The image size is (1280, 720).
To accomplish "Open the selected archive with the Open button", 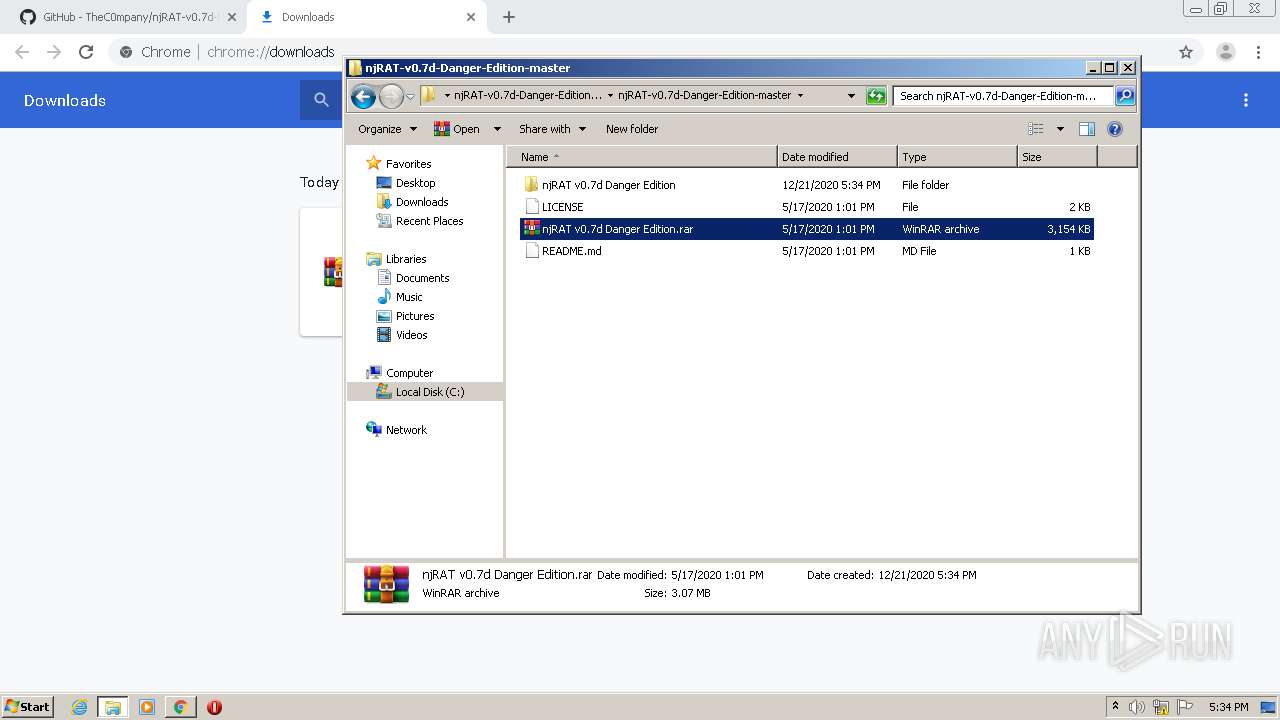I will (457, 129).
